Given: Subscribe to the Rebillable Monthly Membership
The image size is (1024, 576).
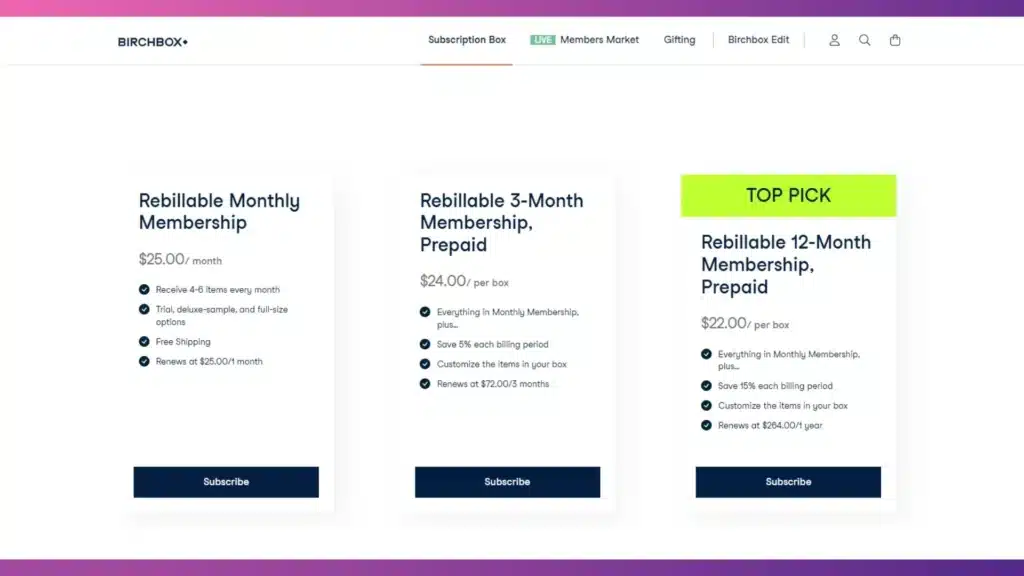Looking at the screenshot, I should [x=225, y=481].
